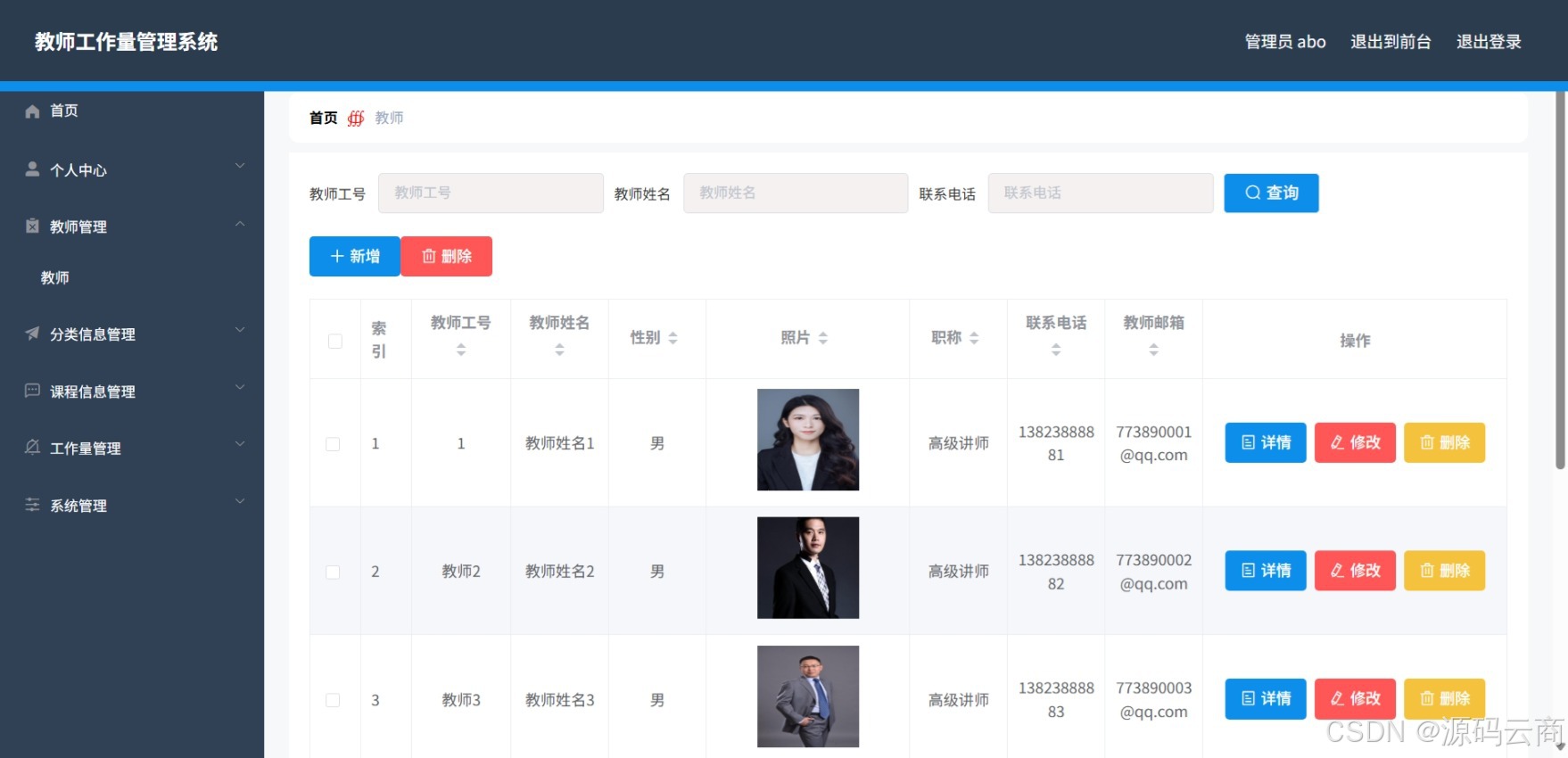Screen dimensions: 1568x758
Task: Click the red breadcrumb separator icon after 首页
Action: (x=356, y=118)
